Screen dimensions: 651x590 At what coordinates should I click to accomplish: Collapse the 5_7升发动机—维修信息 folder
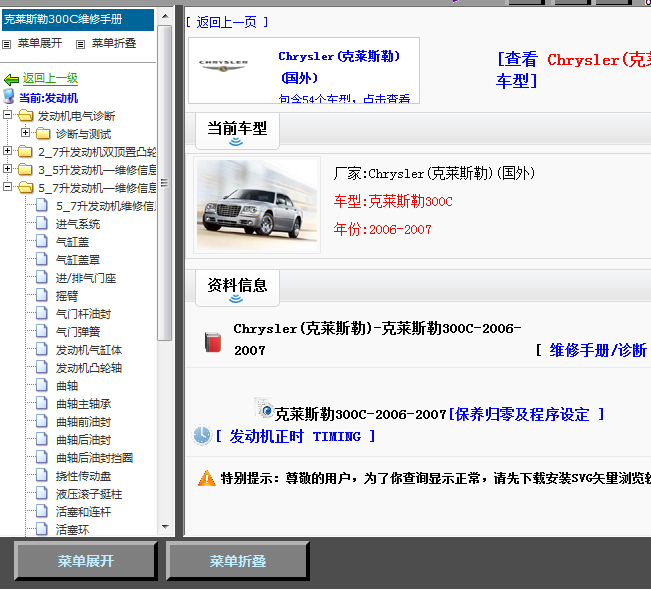(7, 186)
